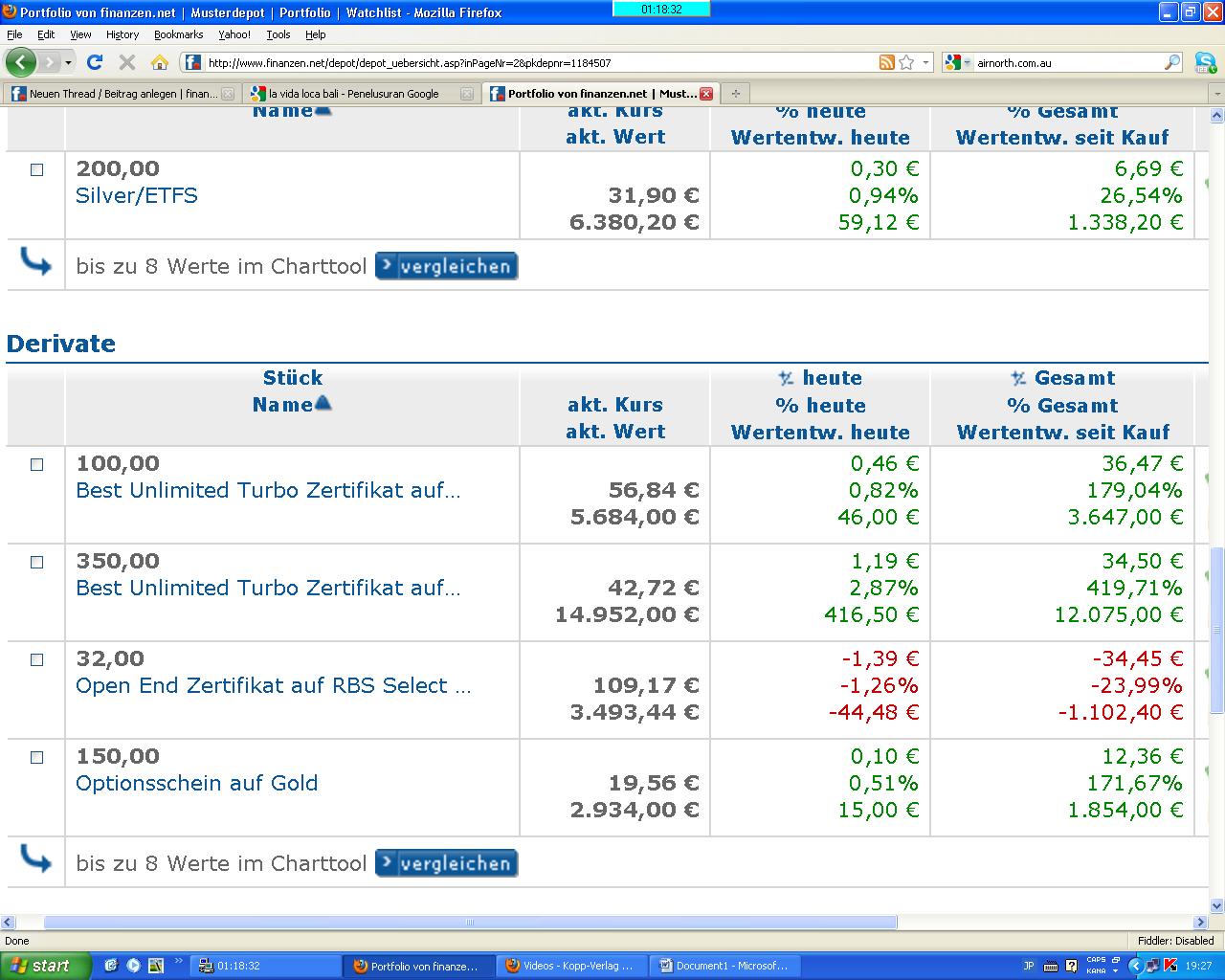The image size is (1225, 980).
Task: Switch to Document1 Microsoft Word taskbar button
Action: 724,966
